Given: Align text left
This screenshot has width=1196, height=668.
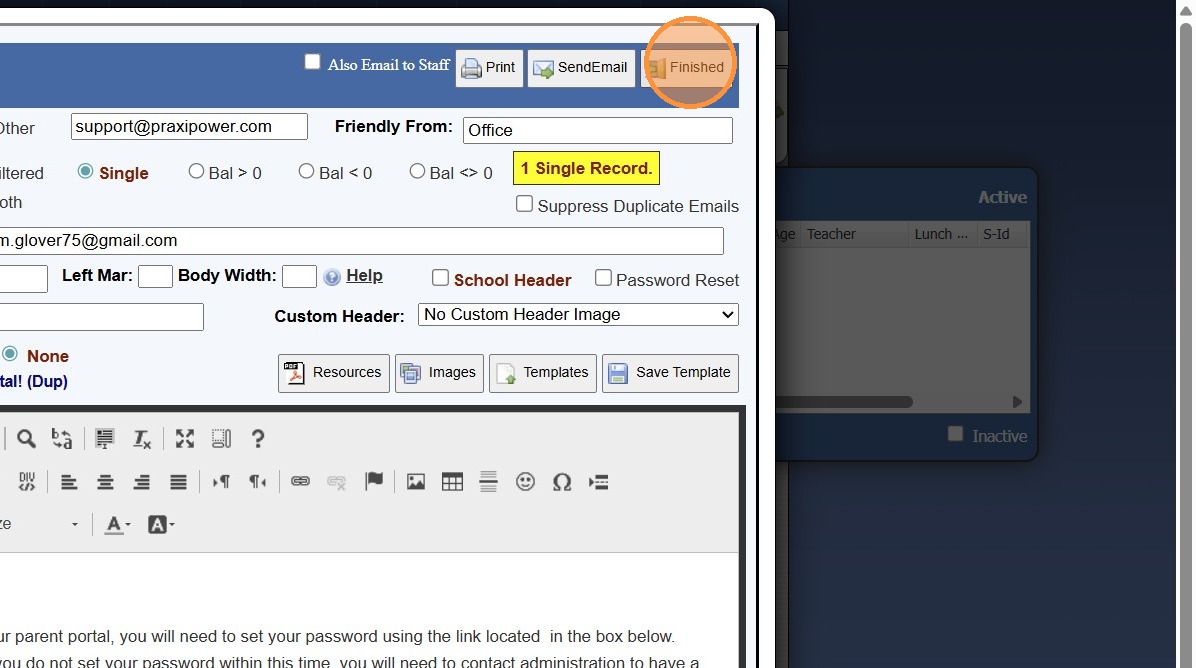Looking at the screenshot, I should point(69,482).
